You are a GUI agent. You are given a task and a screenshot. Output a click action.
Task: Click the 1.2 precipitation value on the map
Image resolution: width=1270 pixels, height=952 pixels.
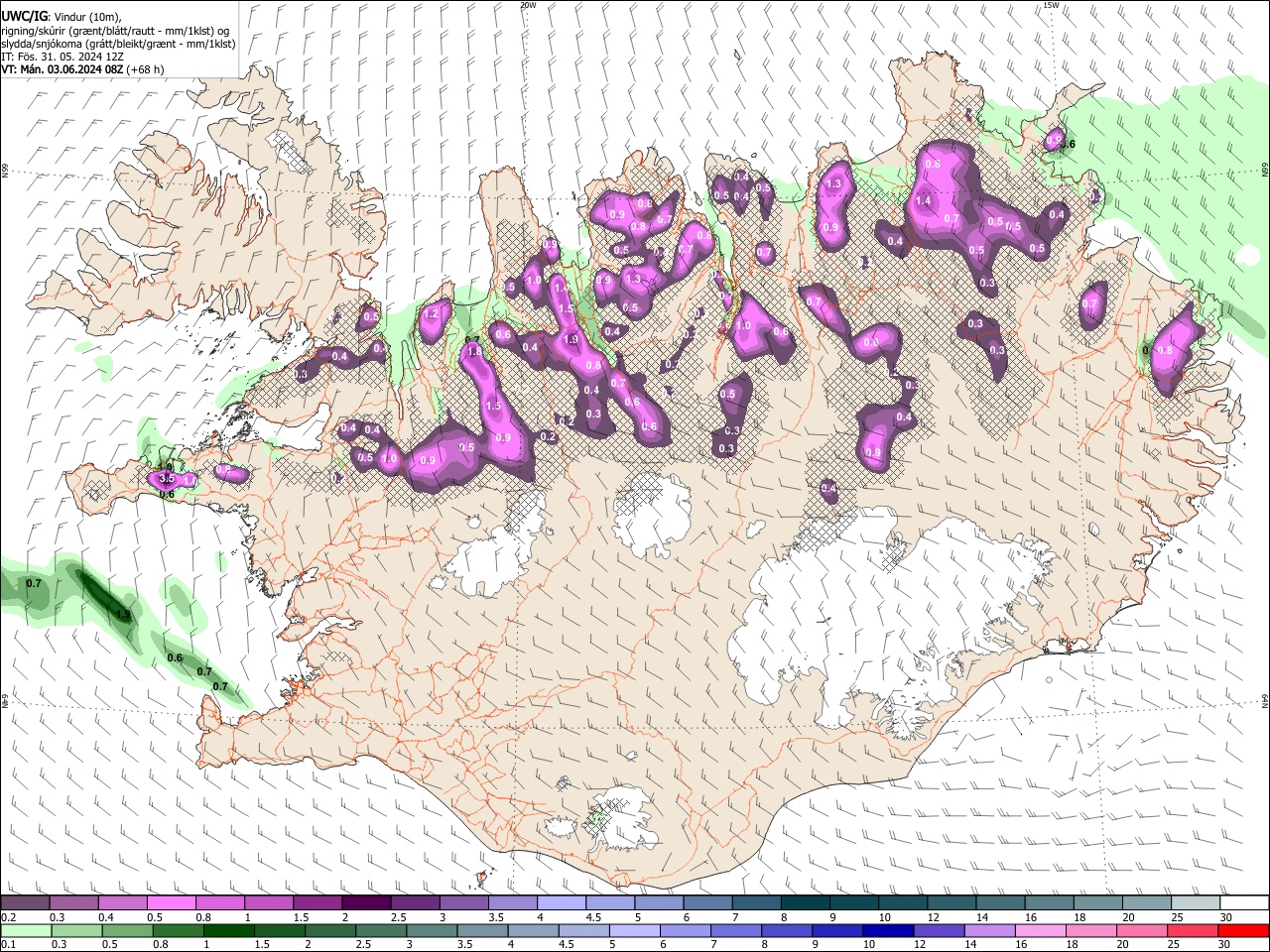(431, 313)
